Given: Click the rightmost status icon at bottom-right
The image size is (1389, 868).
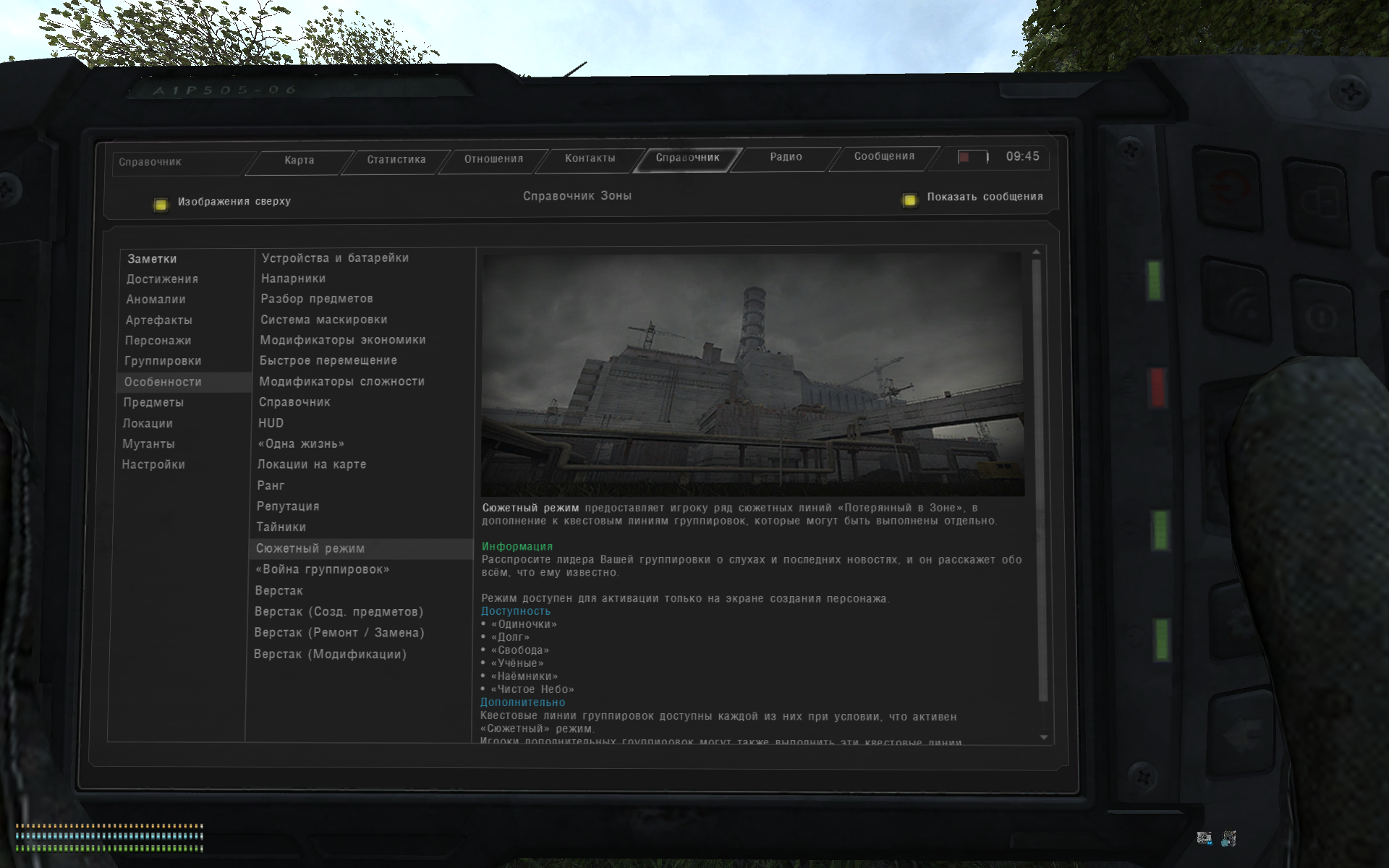Looking at the screenshot, I should [1228, 838].
